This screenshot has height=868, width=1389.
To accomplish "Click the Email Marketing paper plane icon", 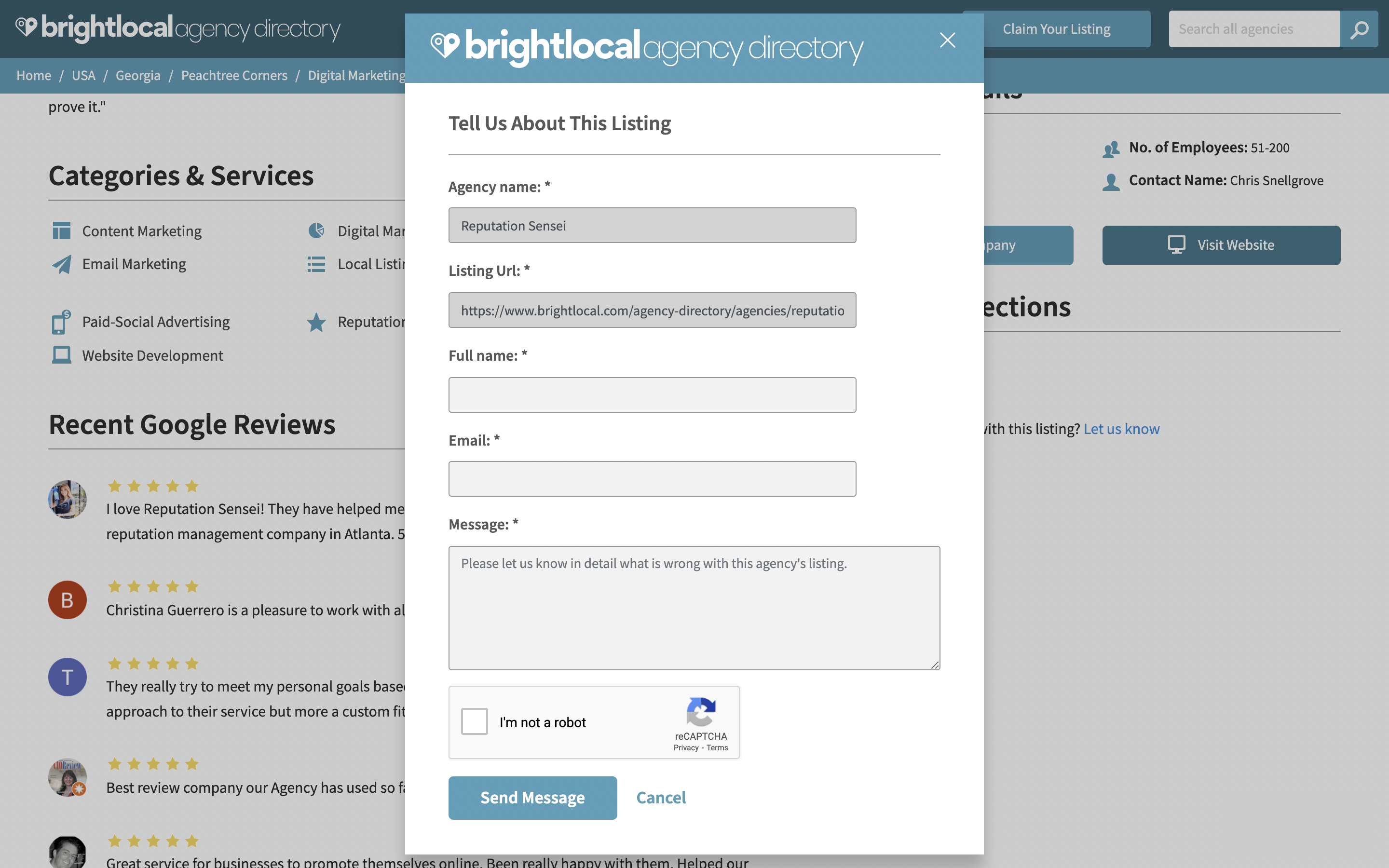I will (62, 264).
